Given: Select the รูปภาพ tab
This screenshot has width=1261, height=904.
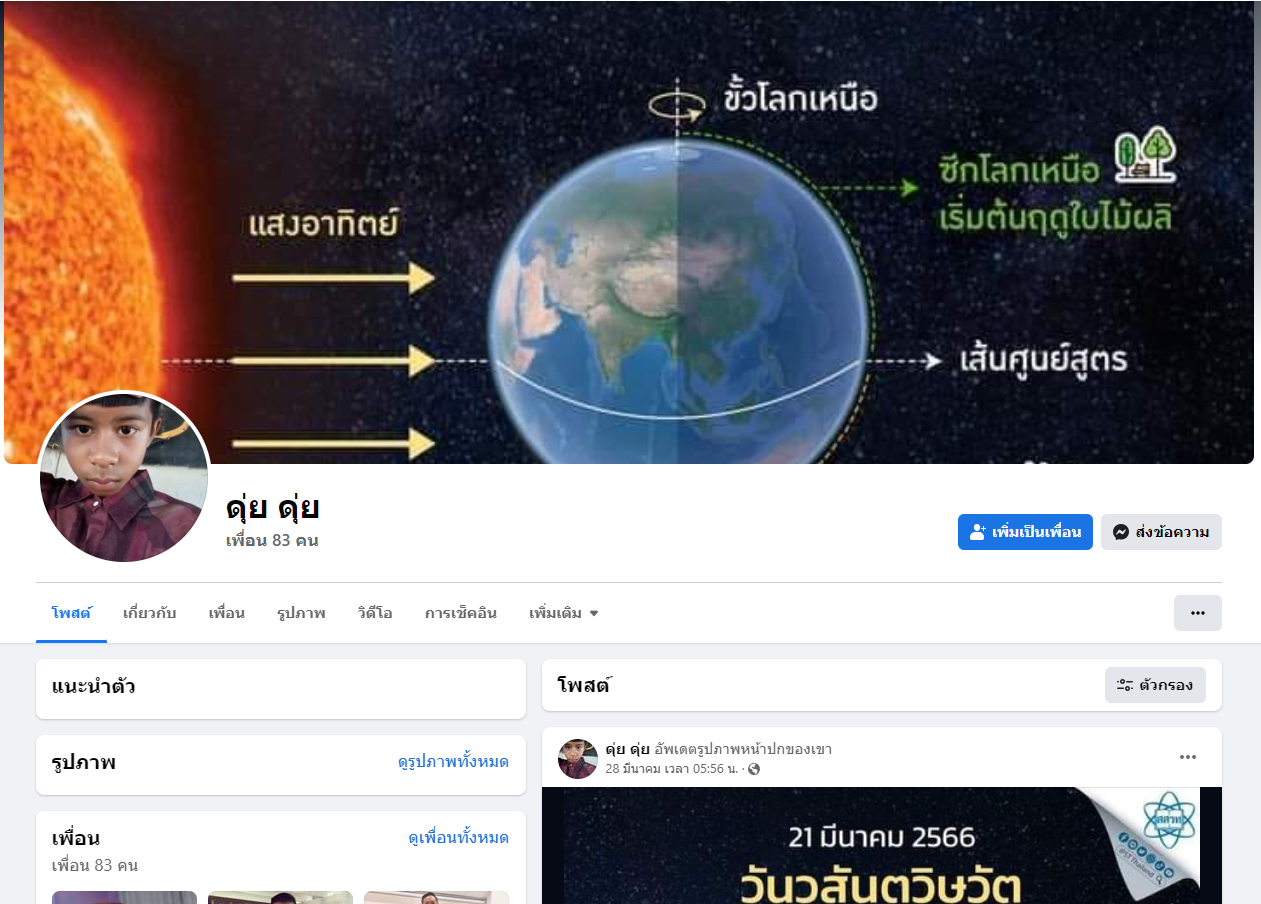Looking at the screenshot, I should pyautogui.click(x=301, y=613).
